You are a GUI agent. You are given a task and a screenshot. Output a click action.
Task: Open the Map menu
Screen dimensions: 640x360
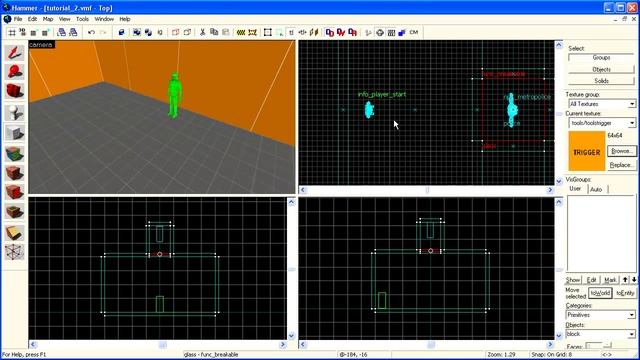click(x=48, y=19)
